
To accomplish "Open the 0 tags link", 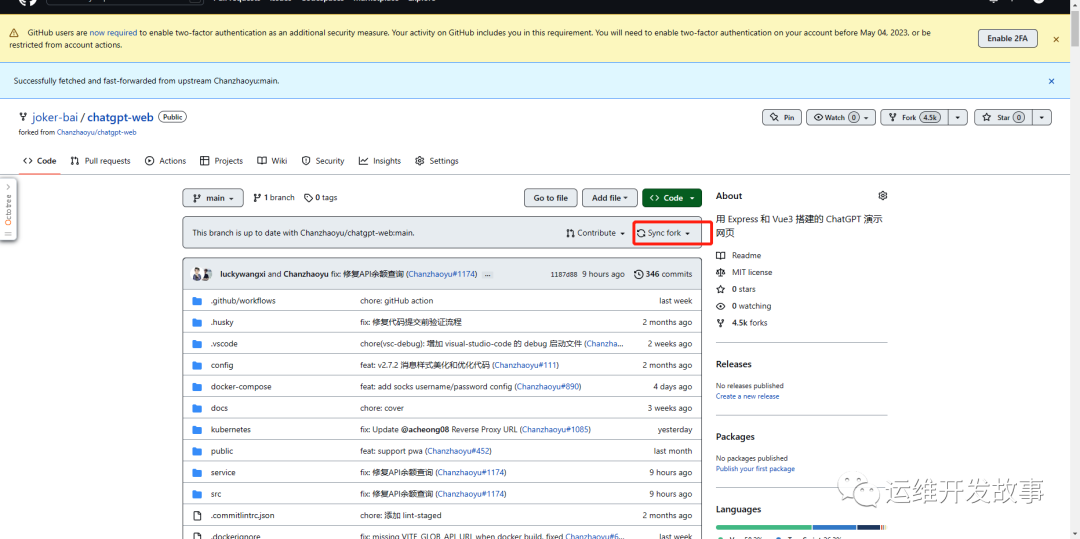I will [x=321, y=198].
